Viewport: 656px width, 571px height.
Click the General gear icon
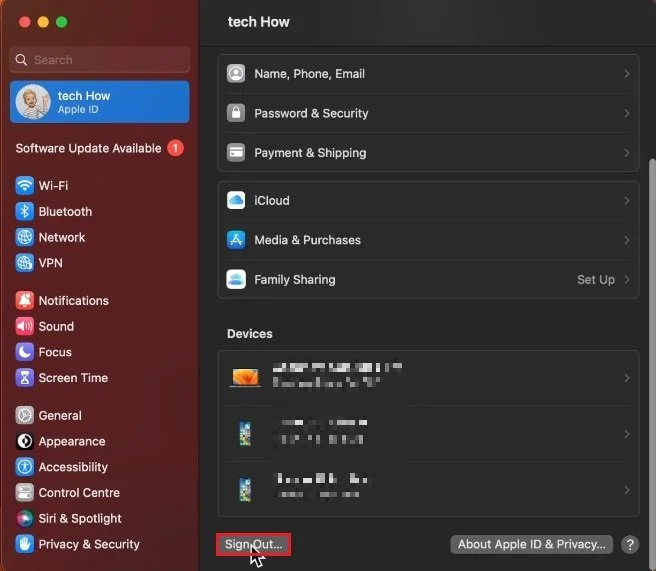(x=25, y=415)
